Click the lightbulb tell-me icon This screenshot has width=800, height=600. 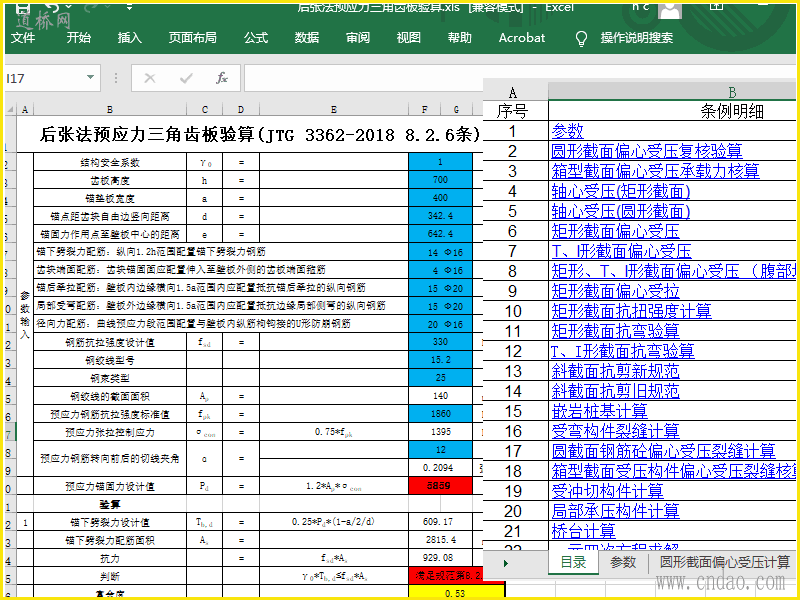click(581, 38)
